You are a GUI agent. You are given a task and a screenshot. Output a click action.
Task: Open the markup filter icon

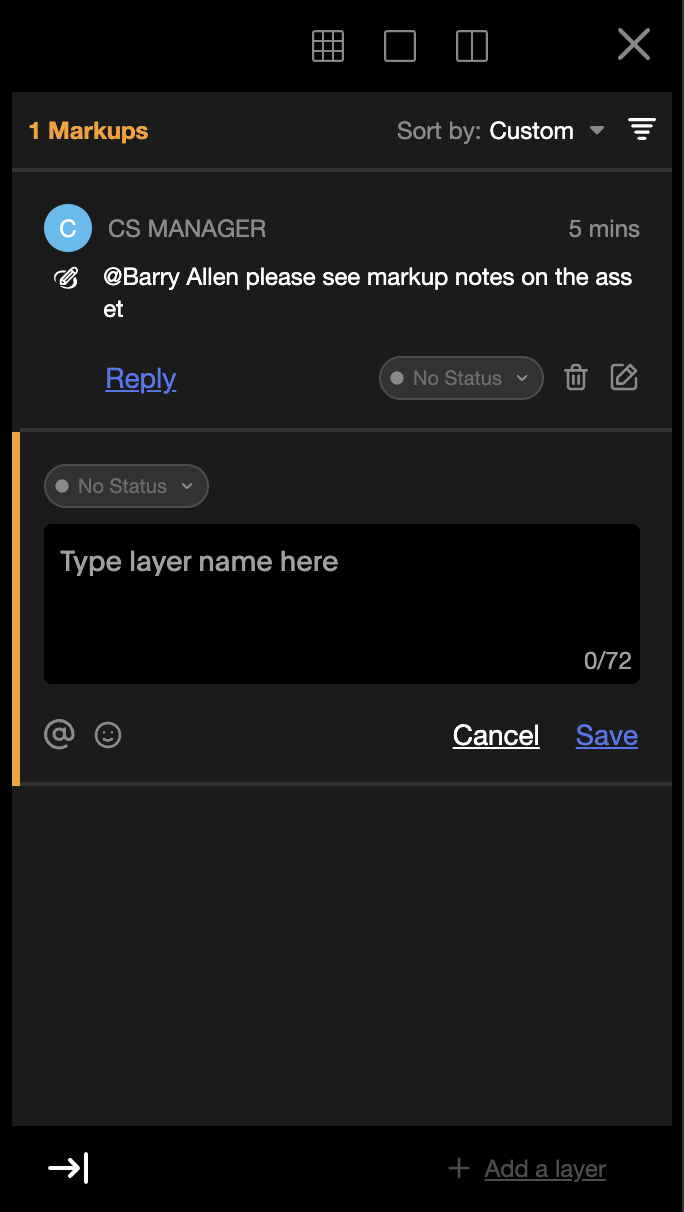coord(641,129)
